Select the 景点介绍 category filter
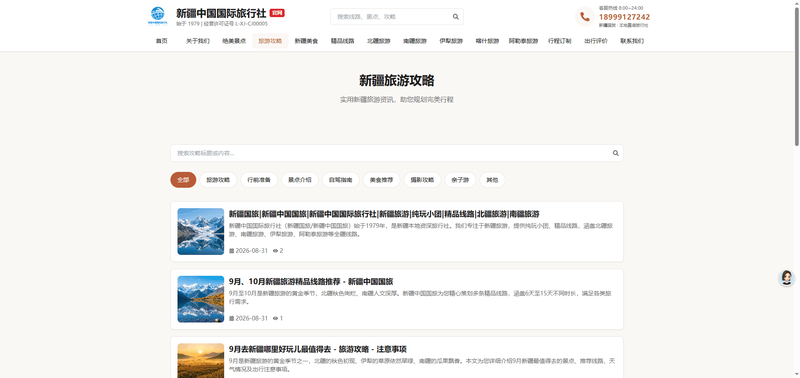 (300, 180)
